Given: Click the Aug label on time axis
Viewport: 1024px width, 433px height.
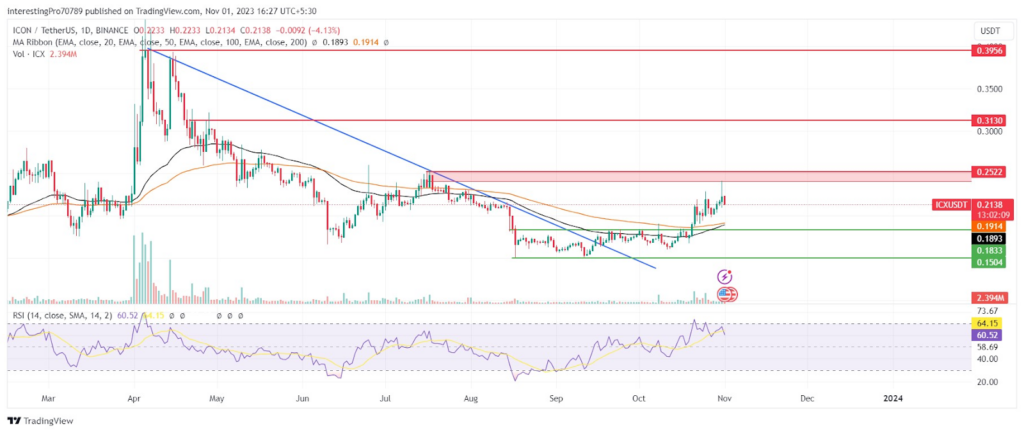Looking at the screenshot, I should click(x=471, y=397).
